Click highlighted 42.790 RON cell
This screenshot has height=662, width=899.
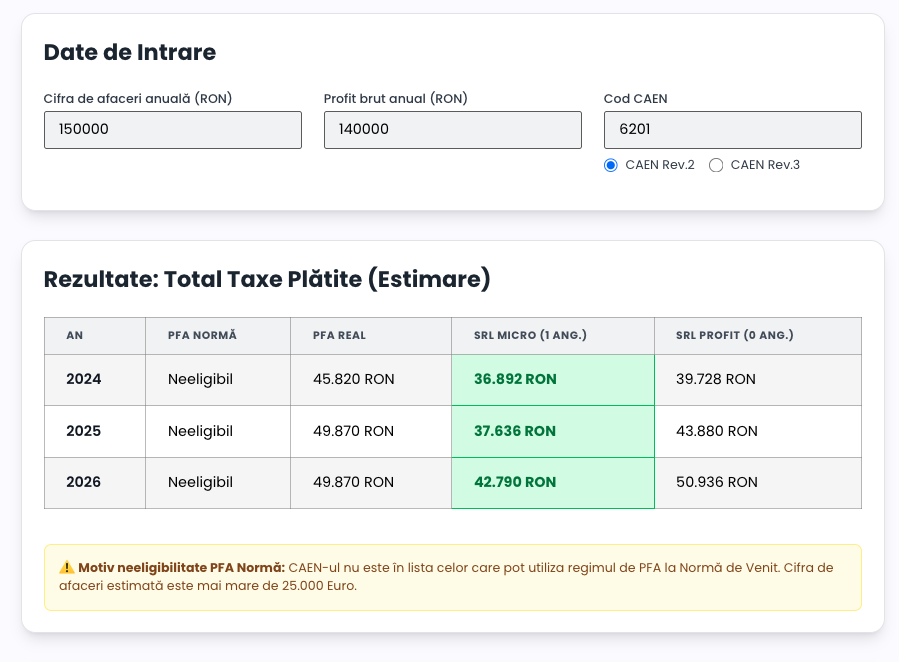515,482
